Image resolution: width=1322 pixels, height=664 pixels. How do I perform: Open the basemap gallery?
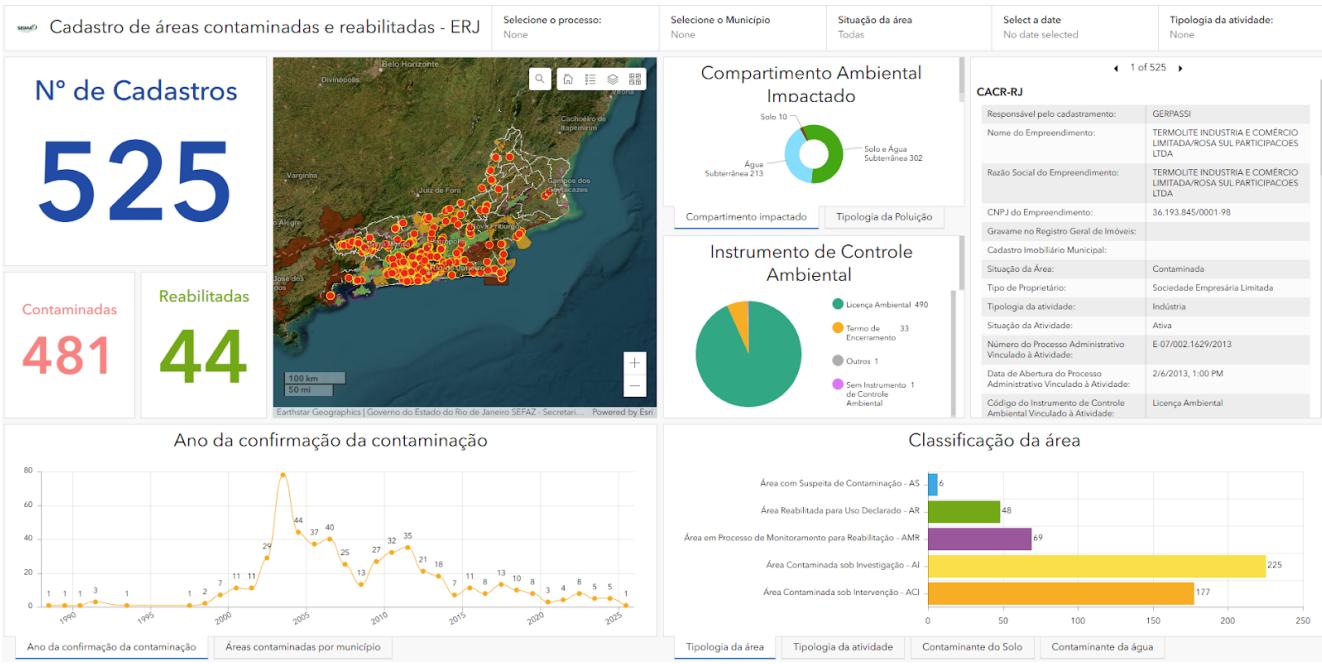635,79
